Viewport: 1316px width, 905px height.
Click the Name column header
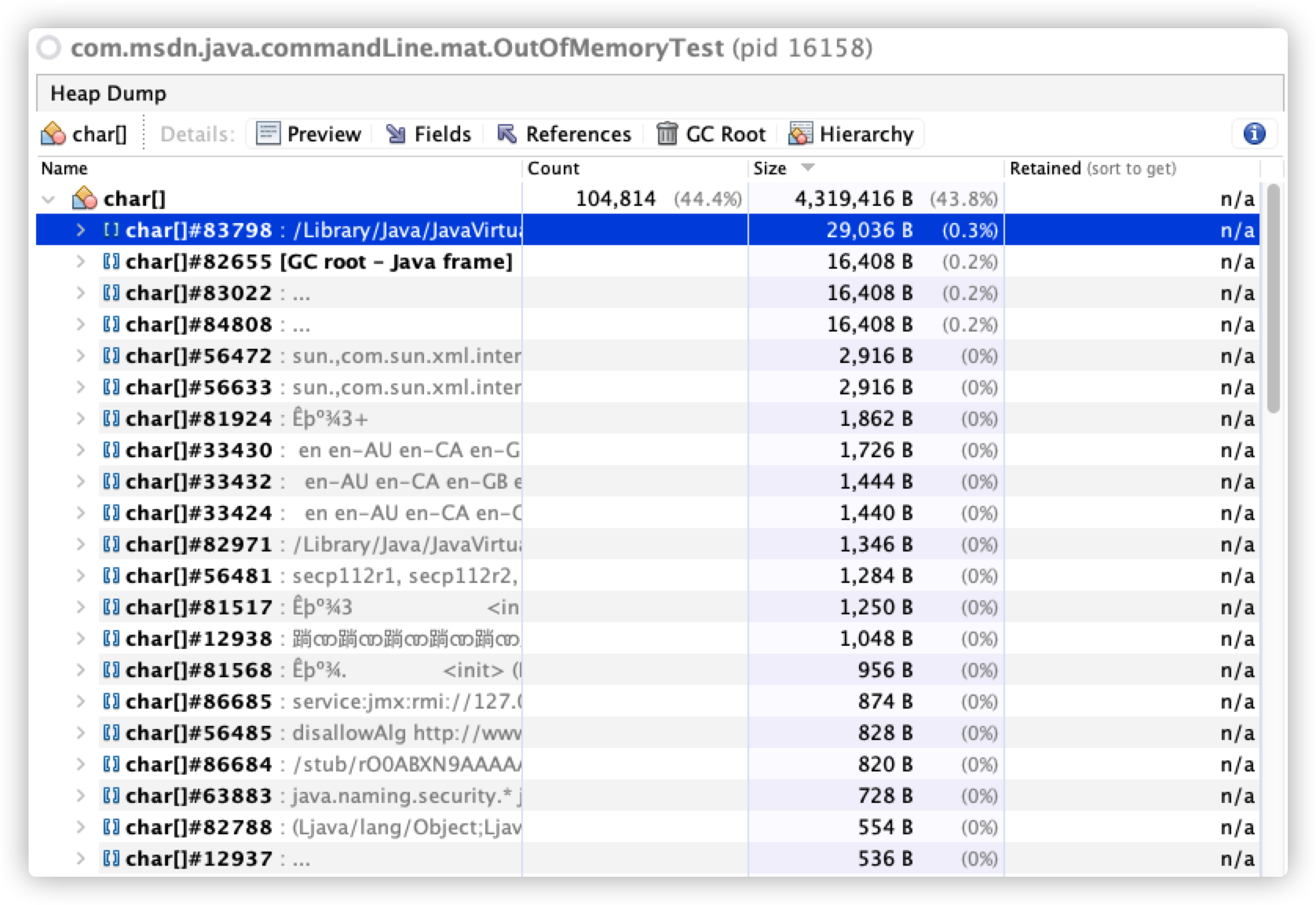point(64,167)
